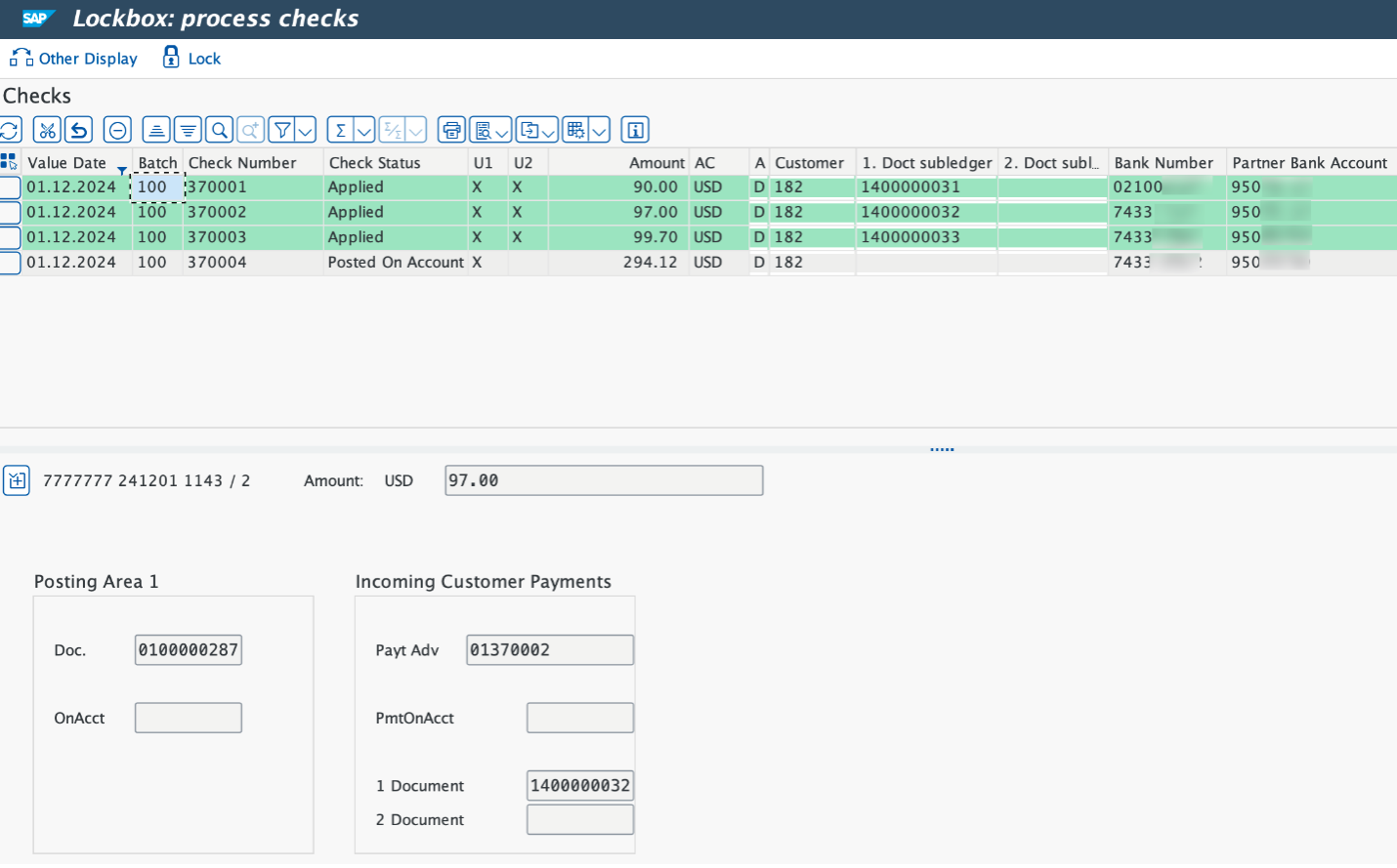Select the row for check 370001
Screen dimensions: 1397x868
[10, 187]
